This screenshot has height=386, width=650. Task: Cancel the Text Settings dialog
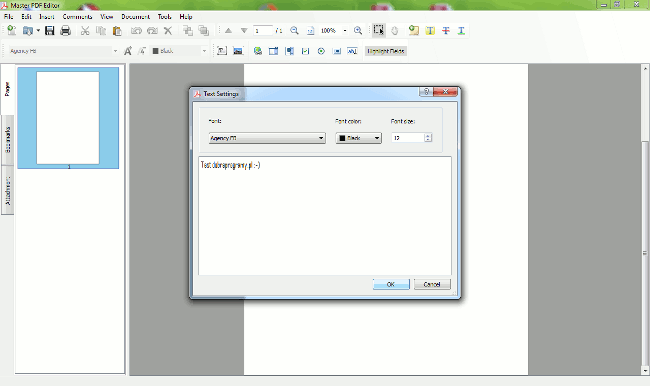point(432,284)
